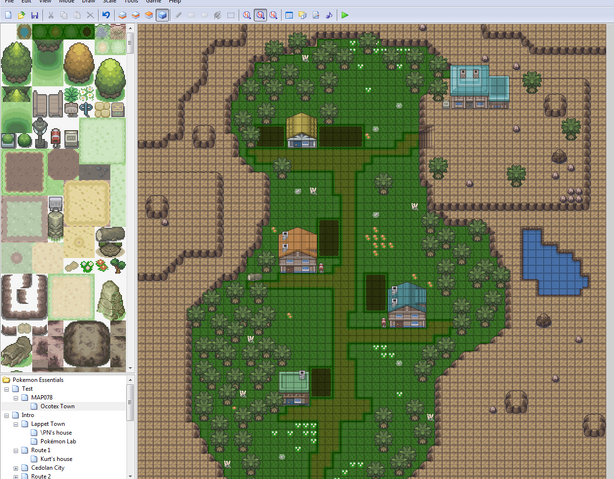
Task: Click the map tree scroll down arrow
Action: (x=130, y=476)
